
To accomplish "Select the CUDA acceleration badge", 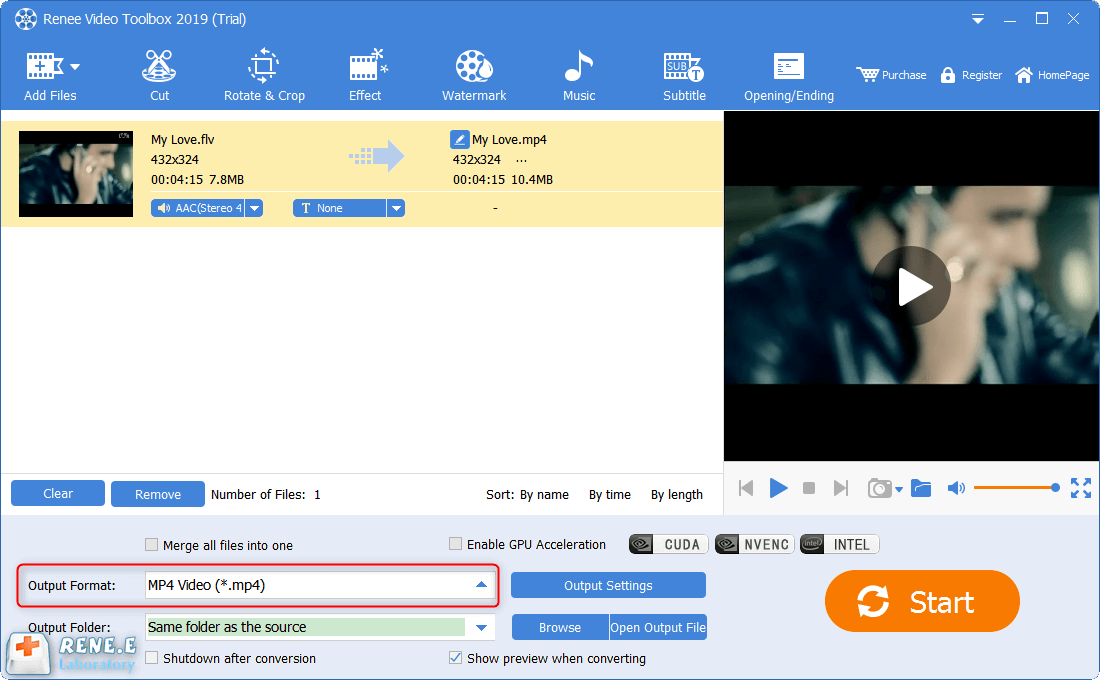I will point(669,545).
